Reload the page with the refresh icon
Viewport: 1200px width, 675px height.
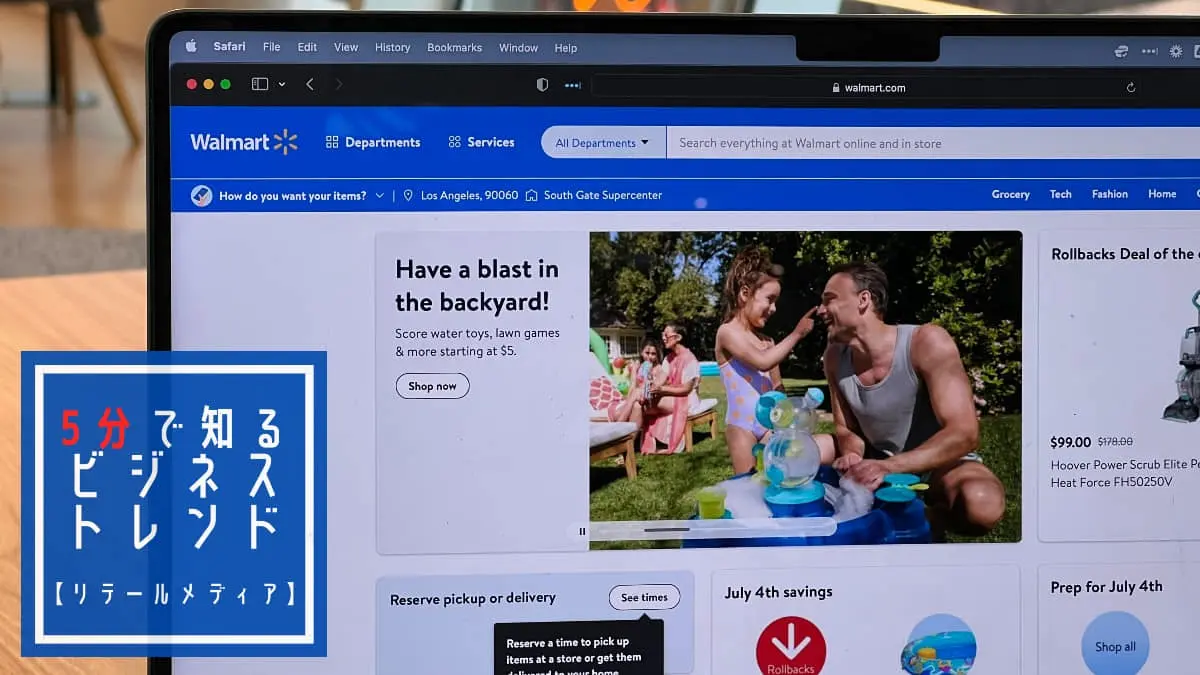1131,88
